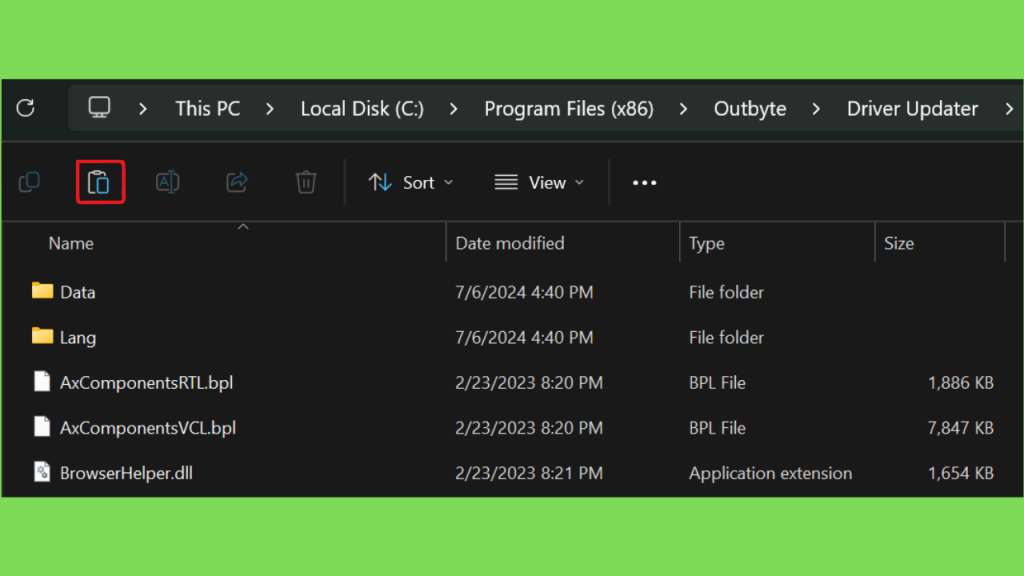Click the Delete trash icon
This screenshot has width=1024, height=576.
[306, 182]
